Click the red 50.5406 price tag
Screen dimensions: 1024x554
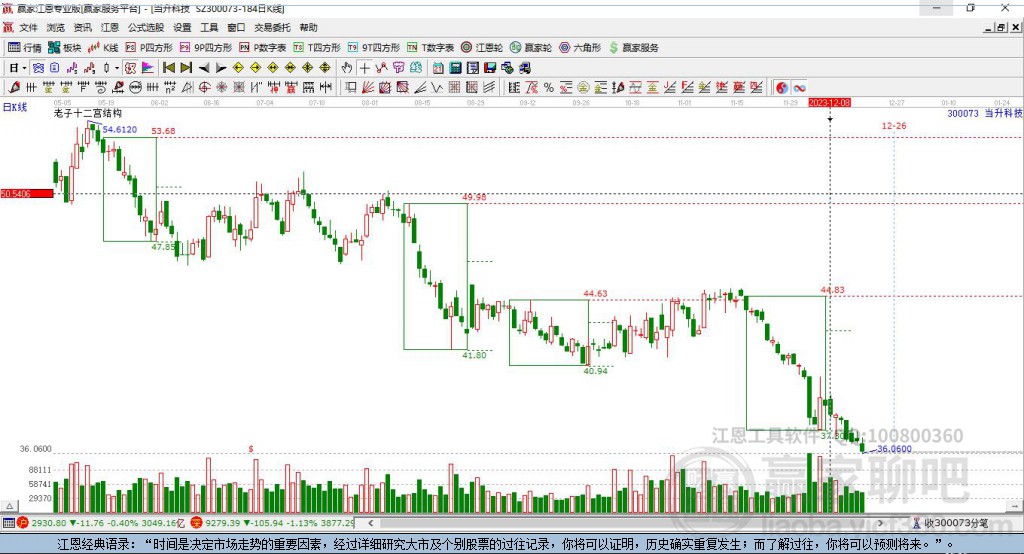(x=27, y=193)
